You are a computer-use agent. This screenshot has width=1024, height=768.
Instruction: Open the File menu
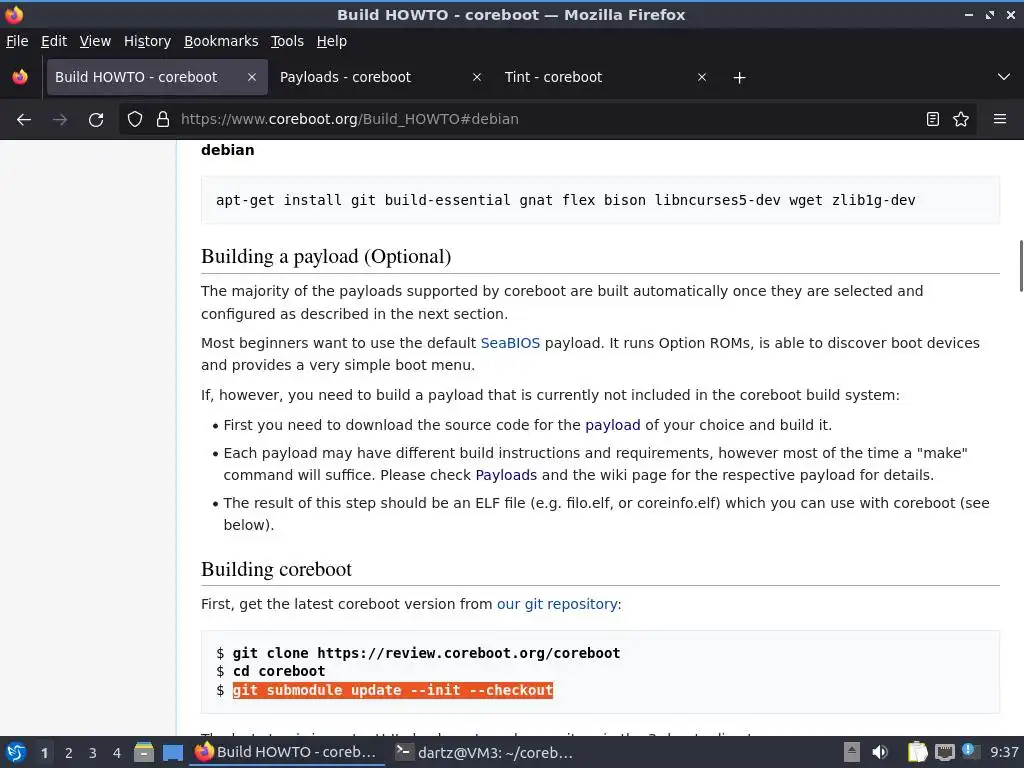pos(17,41)
